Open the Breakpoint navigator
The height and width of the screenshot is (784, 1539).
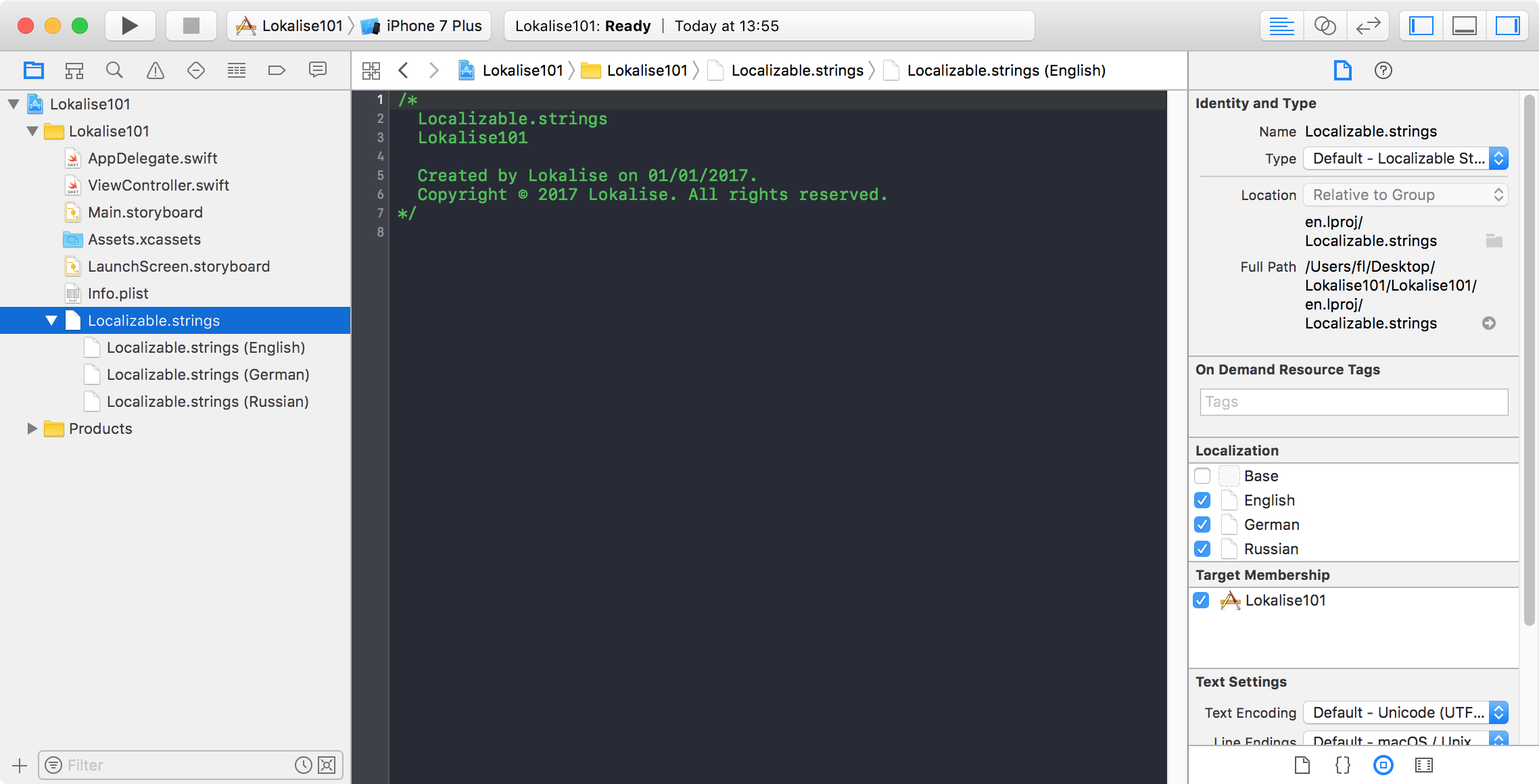pos(277,70)
